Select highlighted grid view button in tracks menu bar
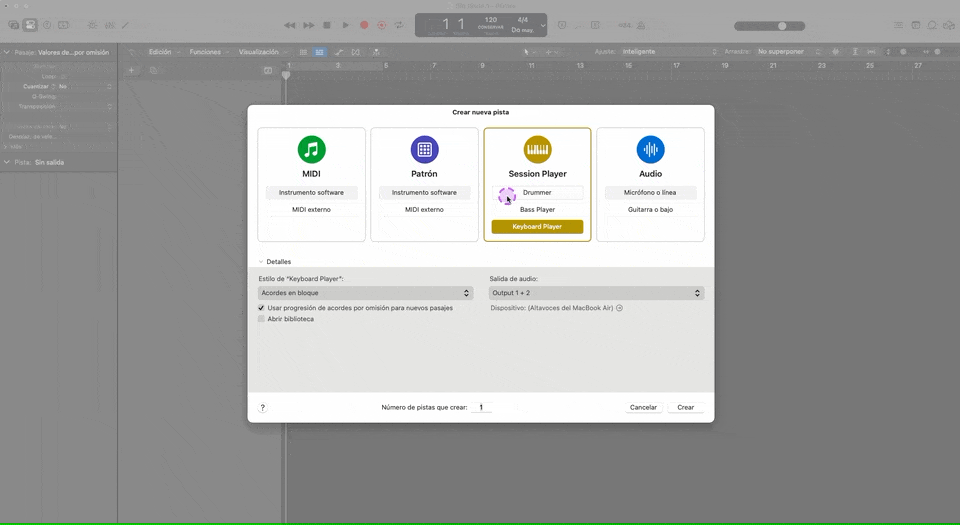Viewport: 960px width, 525px height. [320, 52]
